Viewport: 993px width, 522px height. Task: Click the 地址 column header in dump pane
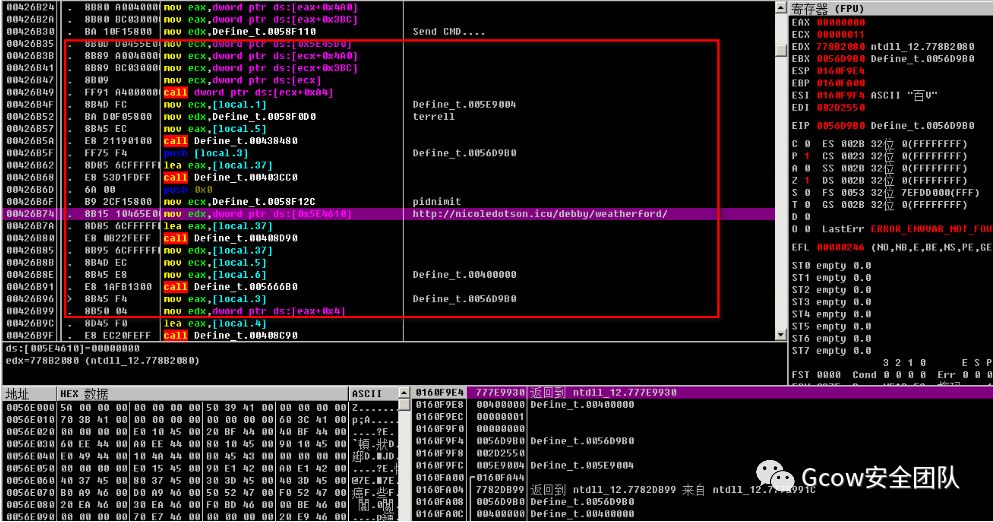pyautogui.click(x=17, y=393)
